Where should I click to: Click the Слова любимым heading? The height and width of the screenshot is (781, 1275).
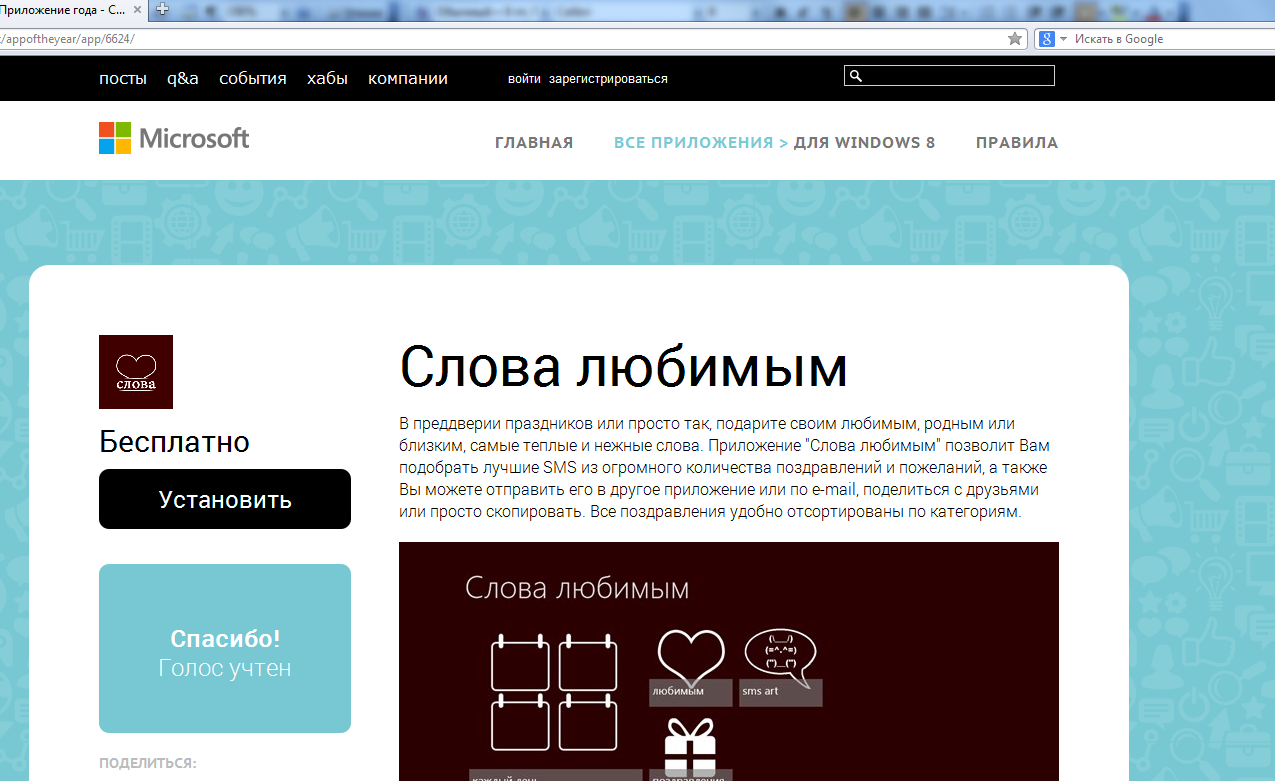point(623,367)
